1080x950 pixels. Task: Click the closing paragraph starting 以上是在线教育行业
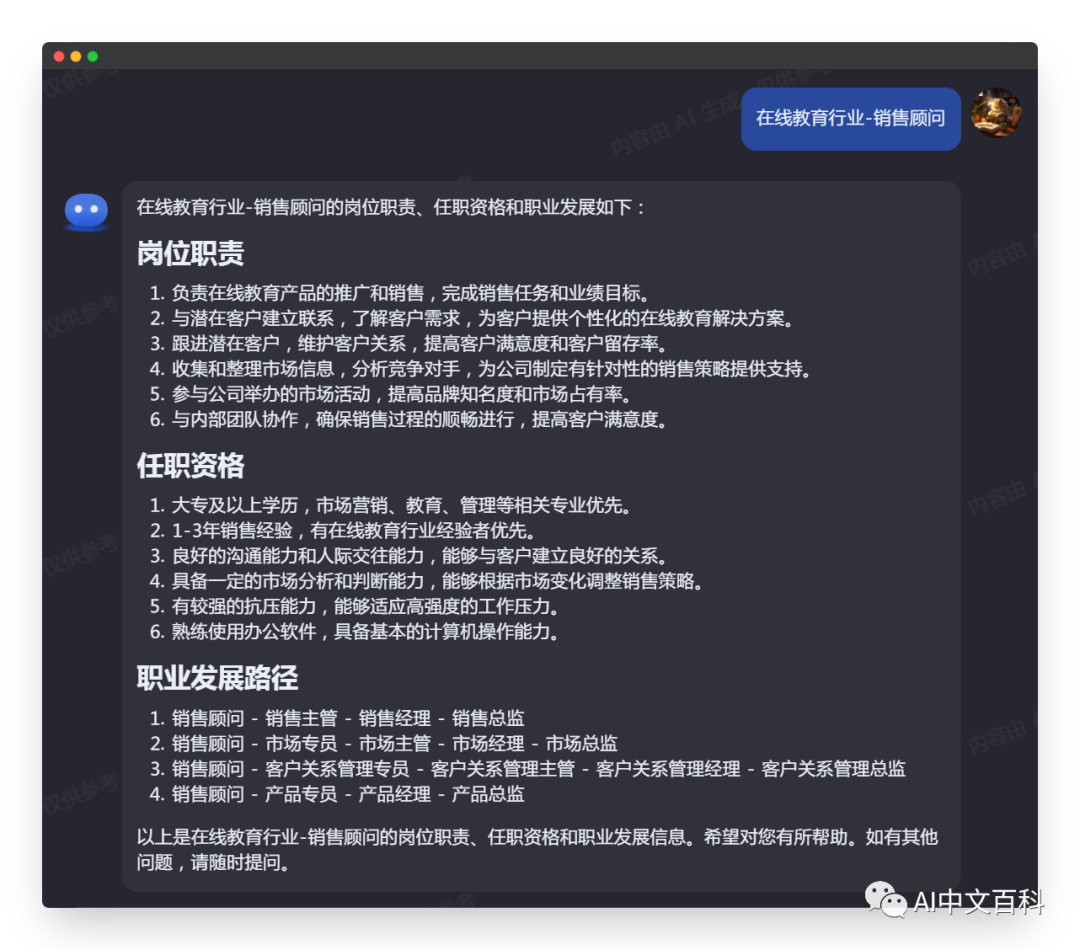click(537, 849)
